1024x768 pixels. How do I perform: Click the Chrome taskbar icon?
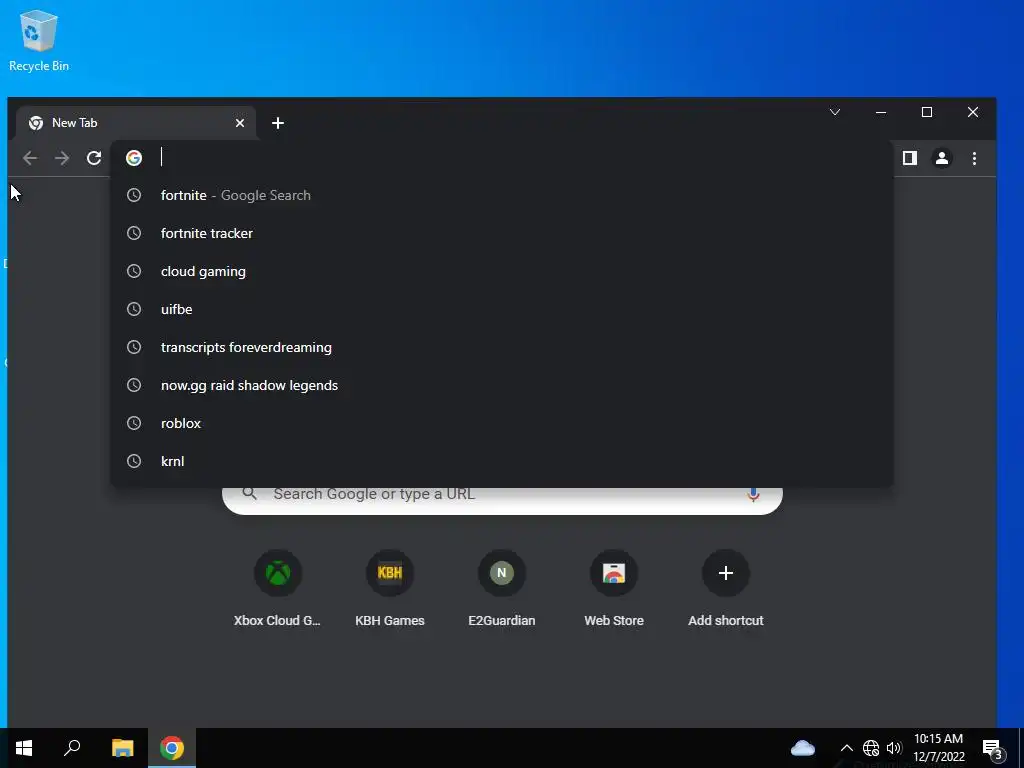click(x=172, y=748)
